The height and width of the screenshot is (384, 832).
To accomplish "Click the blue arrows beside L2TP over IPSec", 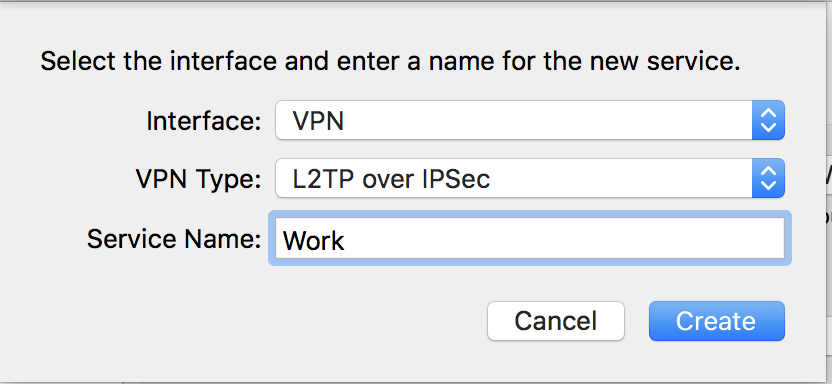I will 768,178.
